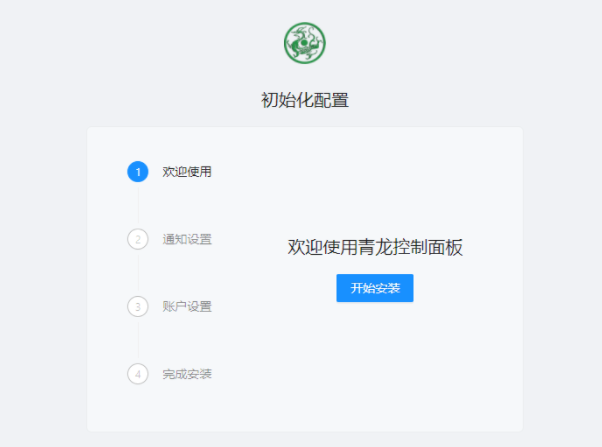This screenshot has width=602, height=447.
Task: Click the connector line between steps 3 and 4
Action: click(138, 340)
